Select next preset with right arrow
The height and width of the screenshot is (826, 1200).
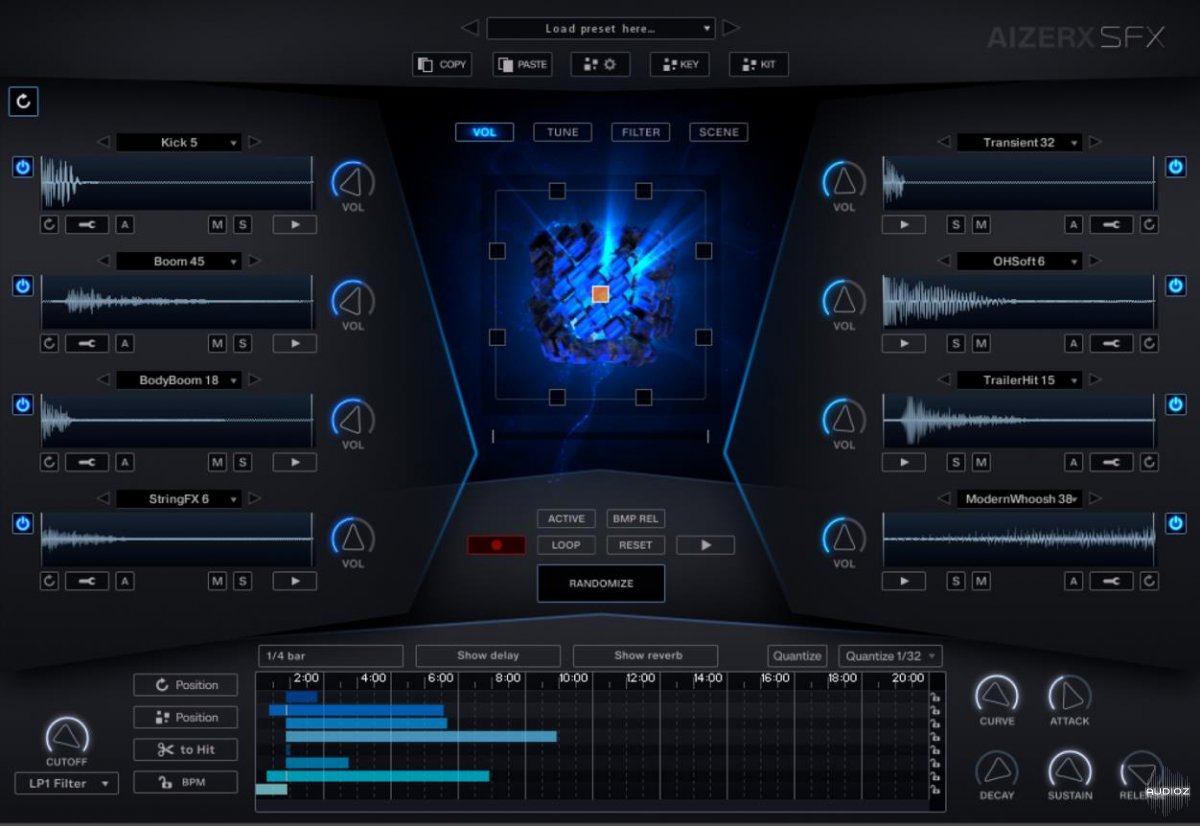coord(731,28)
